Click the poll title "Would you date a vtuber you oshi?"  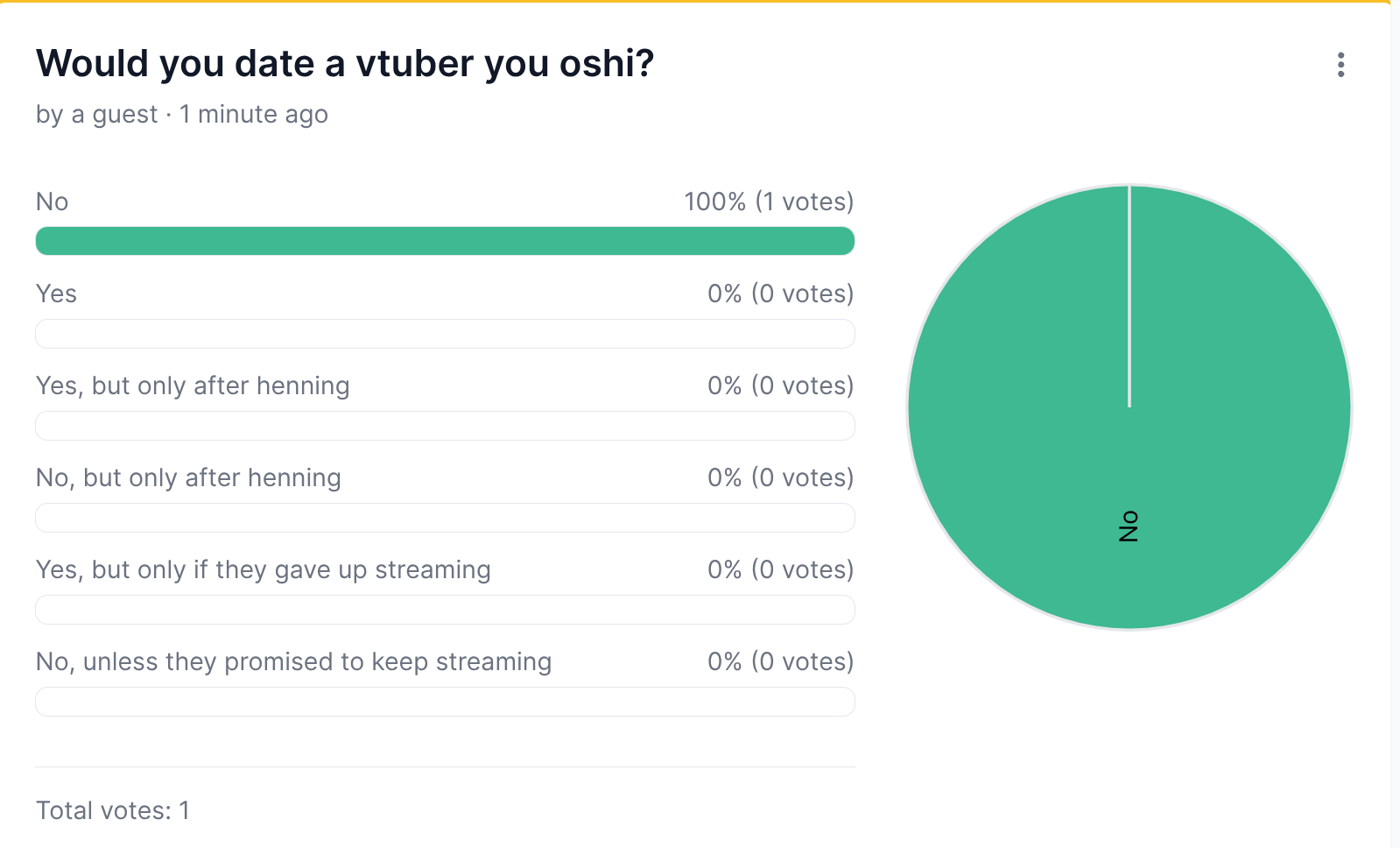[345, 64]
